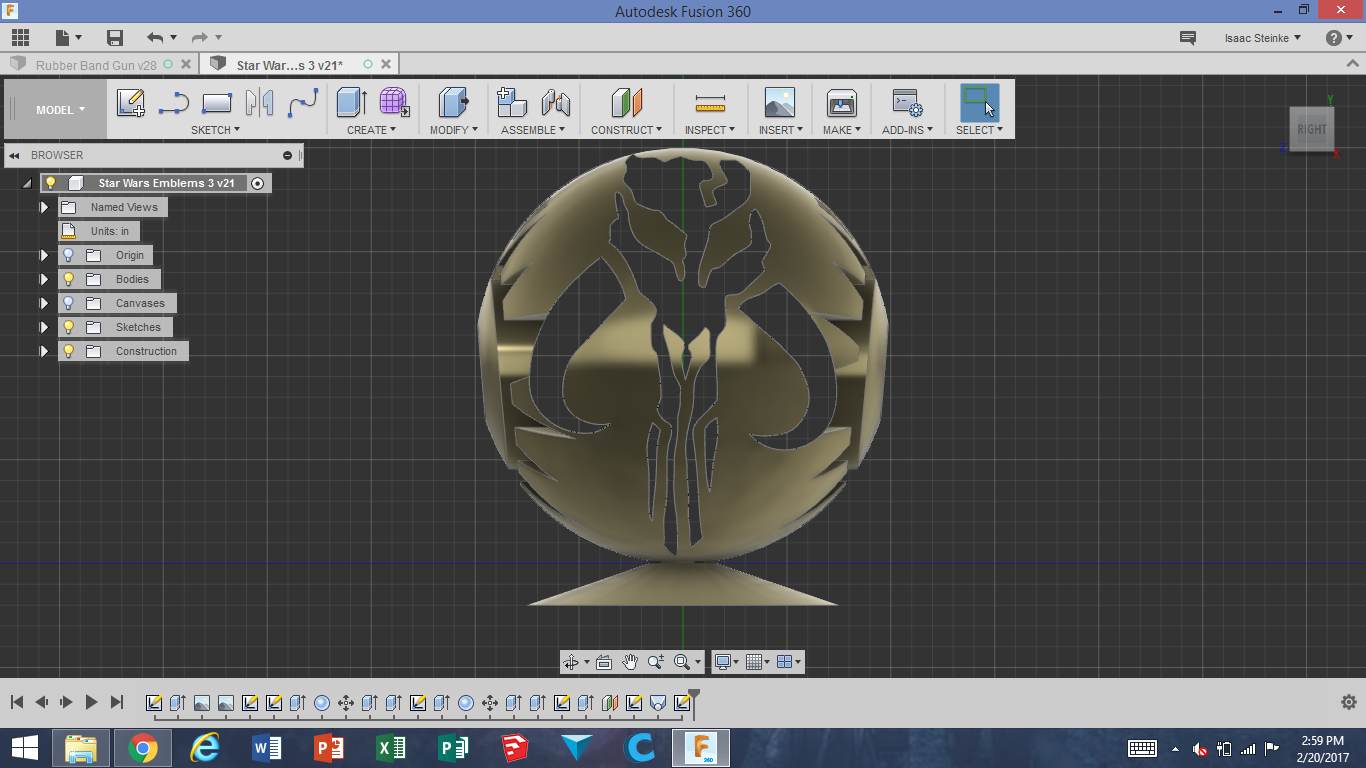Activate the Select tool icon
Viewport: 1366px width, 768px height.
click(x=980, y=102)
